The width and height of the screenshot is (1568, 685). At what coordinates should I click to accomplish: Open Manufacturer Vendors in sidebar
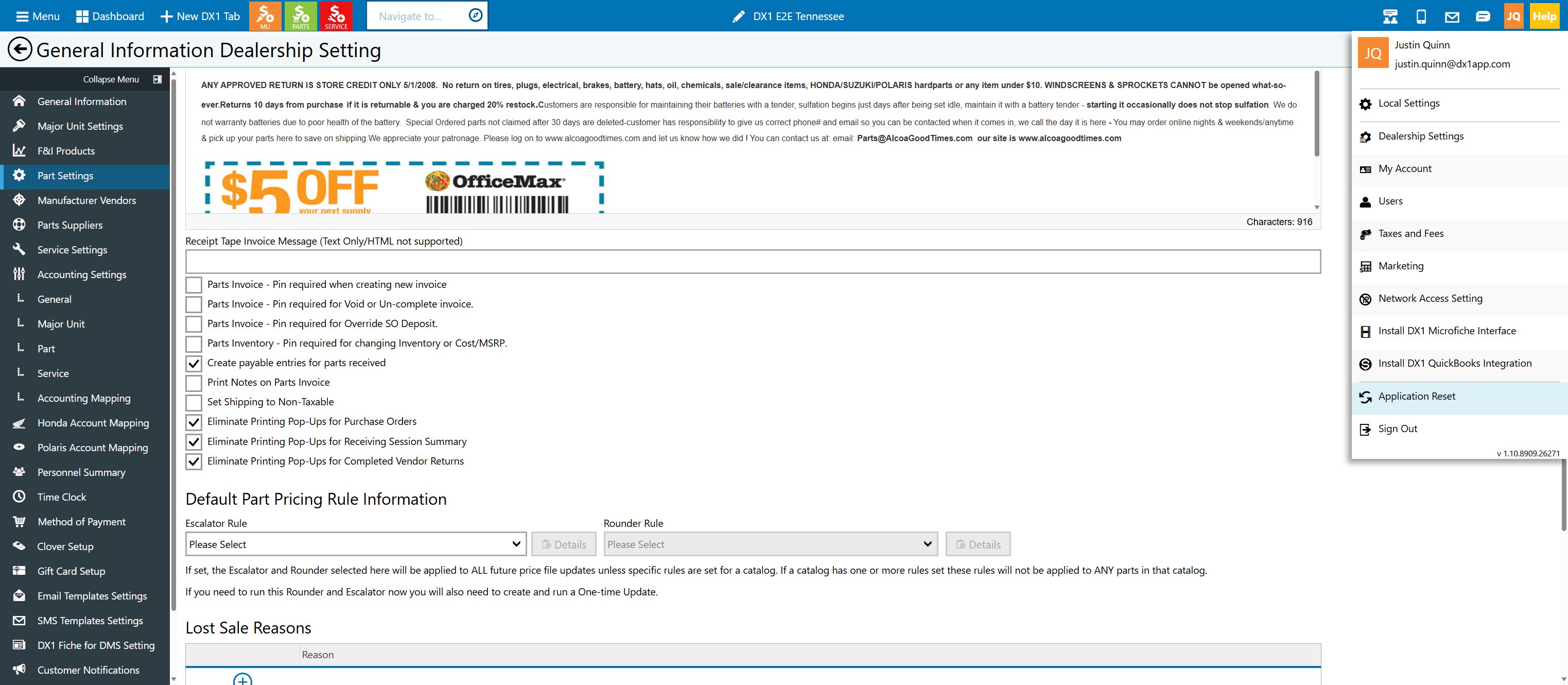tap(84, 200)
